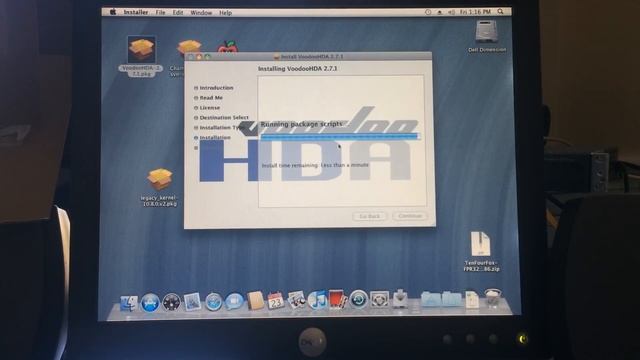The height and width of the screenshot is (360, 640).
Task: Open the Installer application menu
Action: [136, 12]
